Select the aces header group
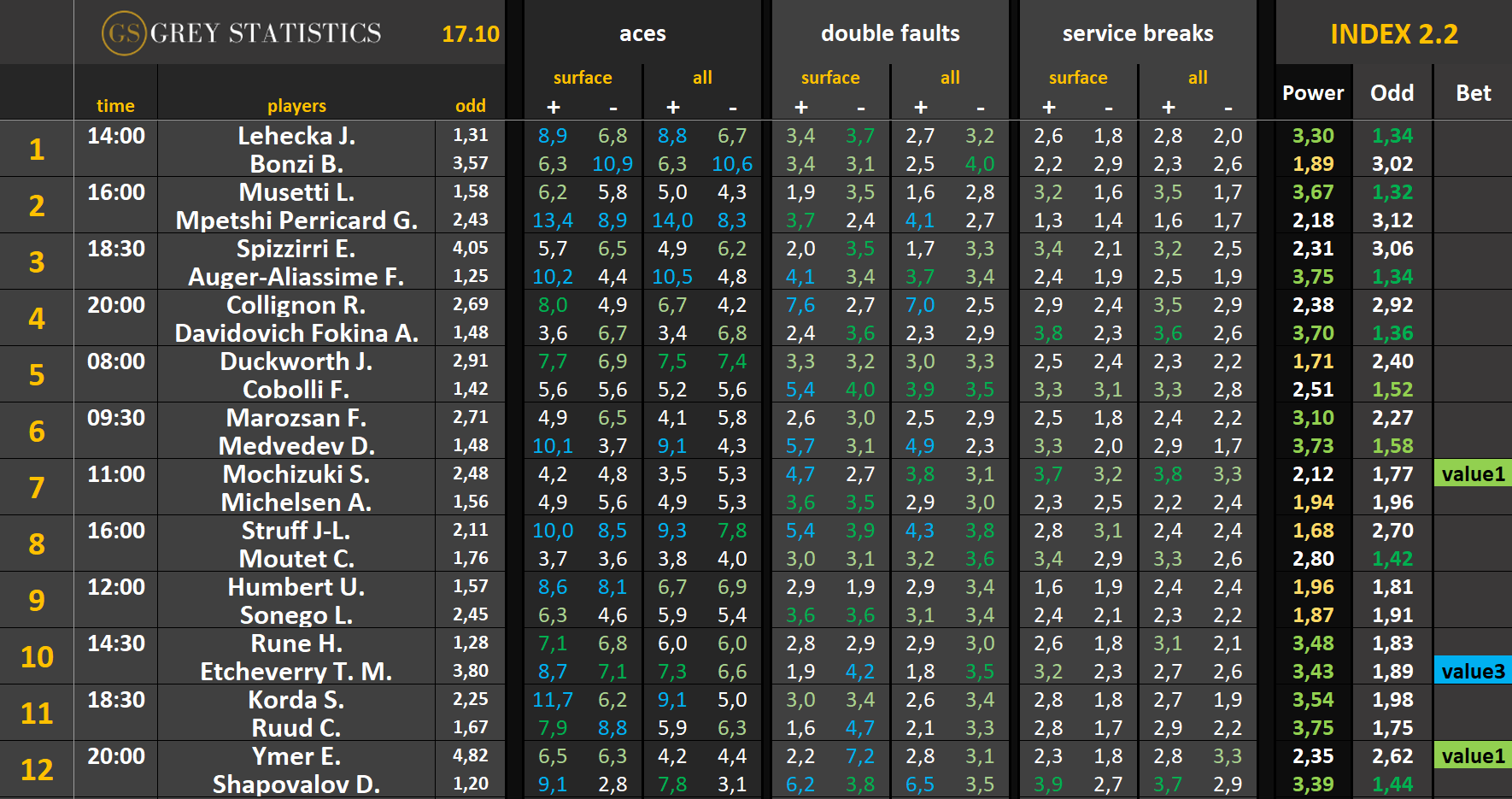The image size is (1512, 799). click(642, 34)
